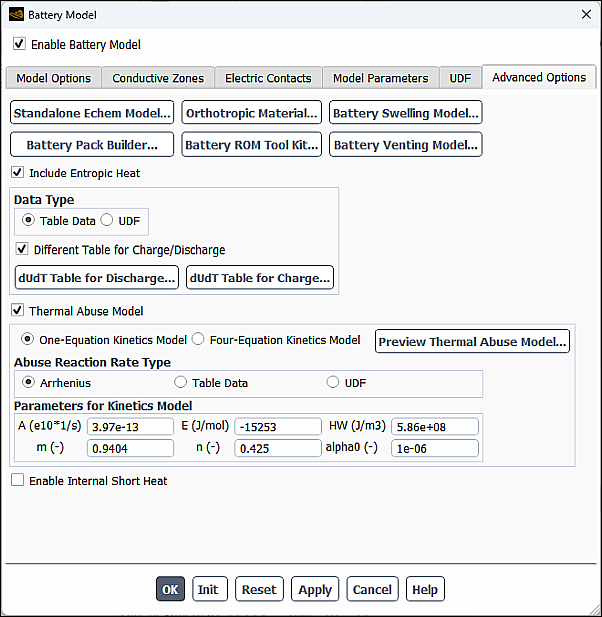Open Standalone Echem Model dialog
The image size is (602, 617).
coord(92,113)
